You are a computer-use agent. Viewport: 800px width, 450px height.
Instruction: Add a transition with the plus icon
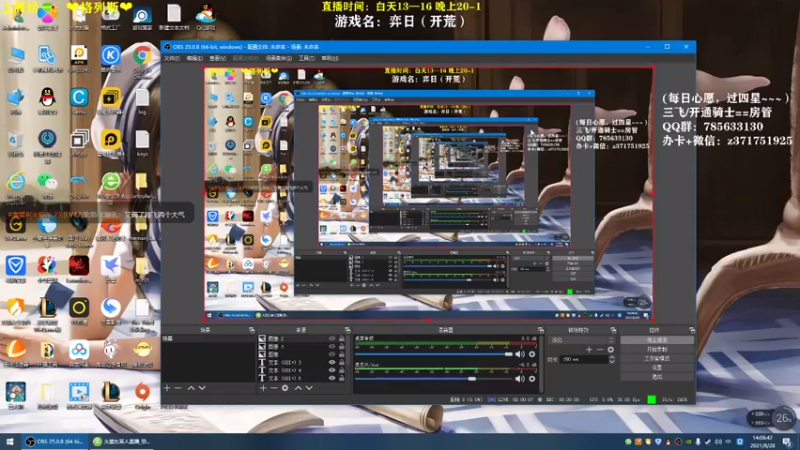pos(589,349)
